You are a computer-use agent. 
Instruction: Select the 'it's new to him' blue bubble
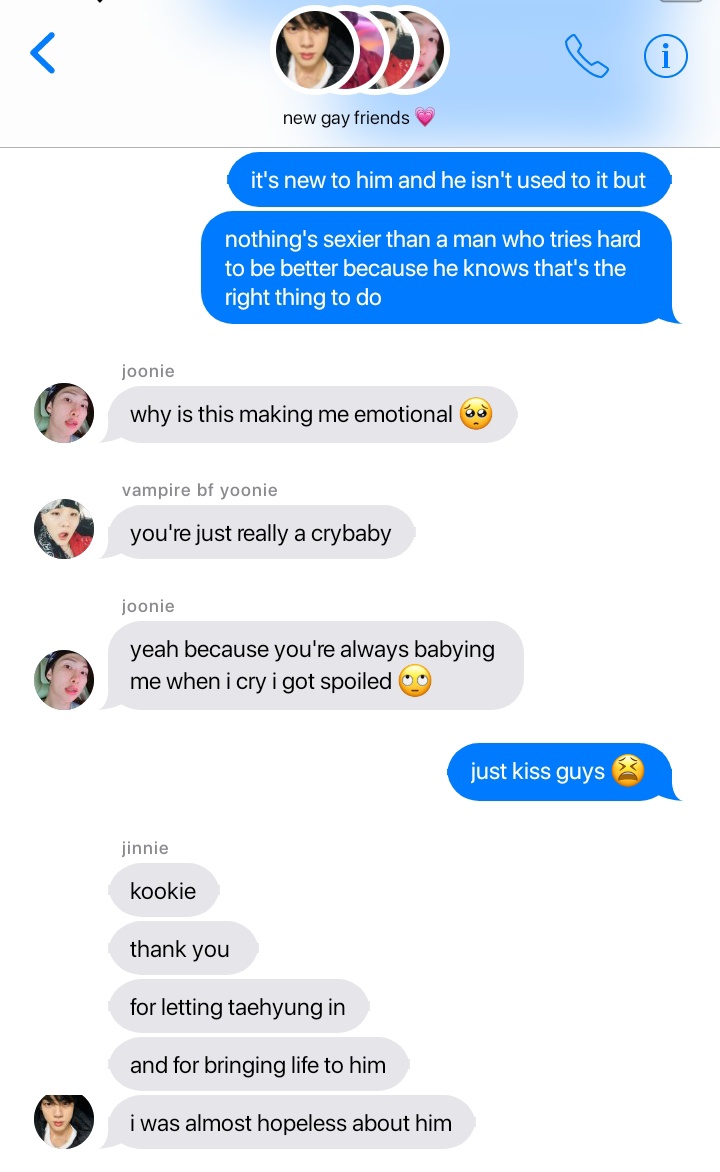point(449,180)
